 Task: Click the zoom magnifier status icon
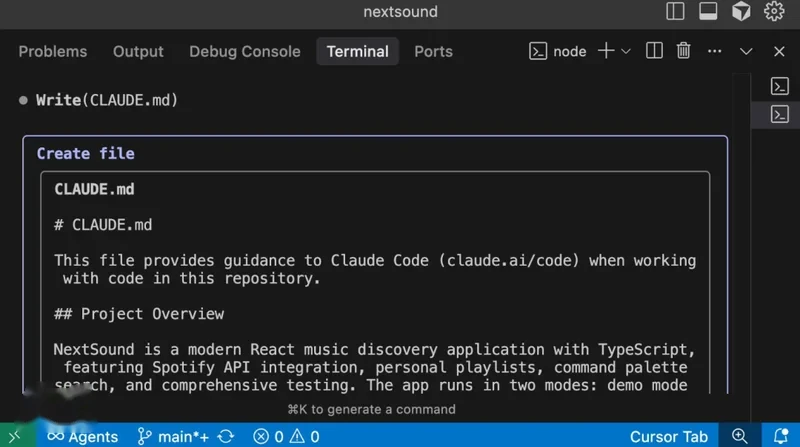(x=740, y=436)
